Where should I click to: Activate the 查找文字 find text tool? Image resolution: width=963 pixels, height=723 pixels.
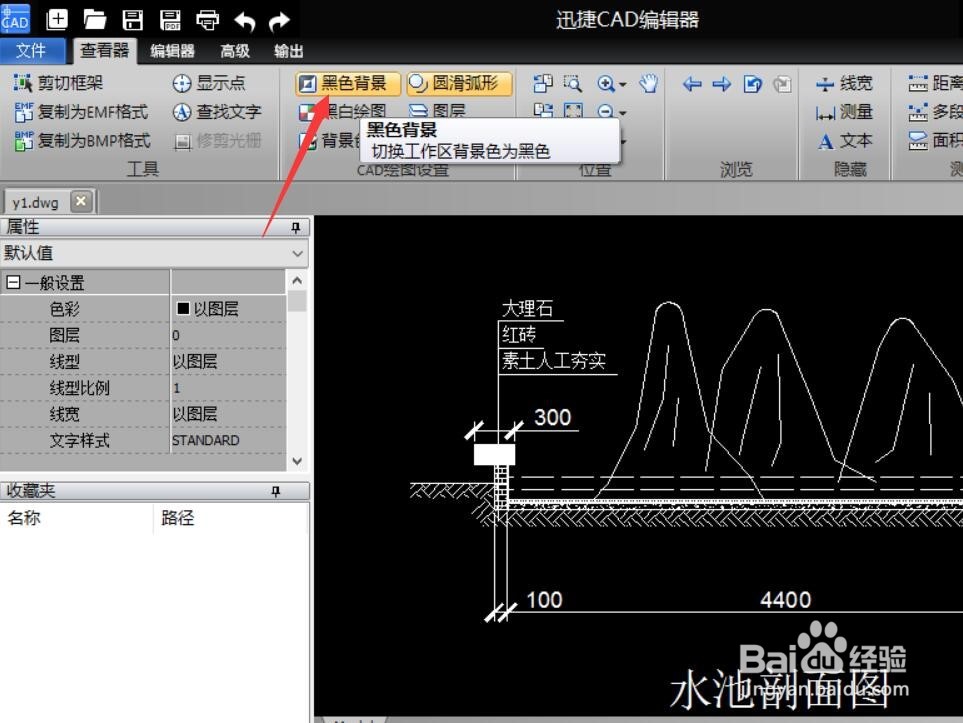(x=220, y=112)
